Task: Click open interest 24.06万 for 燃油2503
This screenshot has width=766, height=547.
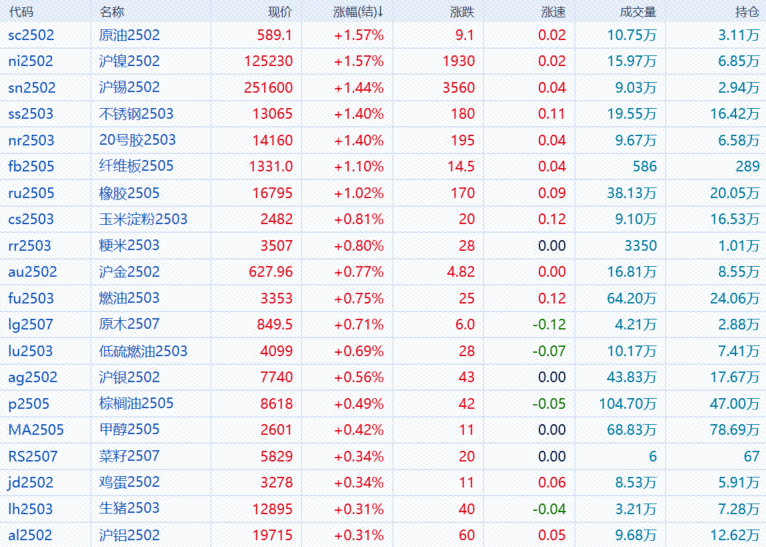Action: coord(735,298)
